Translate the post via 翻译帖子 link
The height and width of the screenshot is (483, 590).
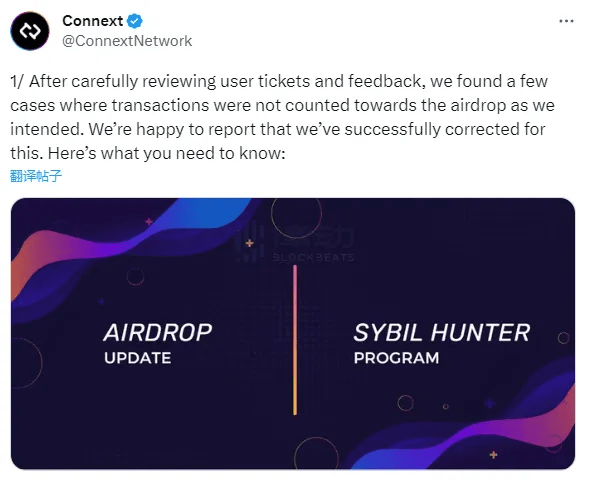[36, 176]
